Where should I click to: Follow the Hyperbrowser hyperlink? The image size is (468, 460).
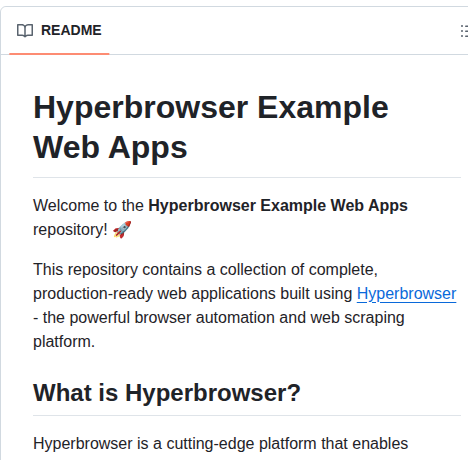pos(406,294)
